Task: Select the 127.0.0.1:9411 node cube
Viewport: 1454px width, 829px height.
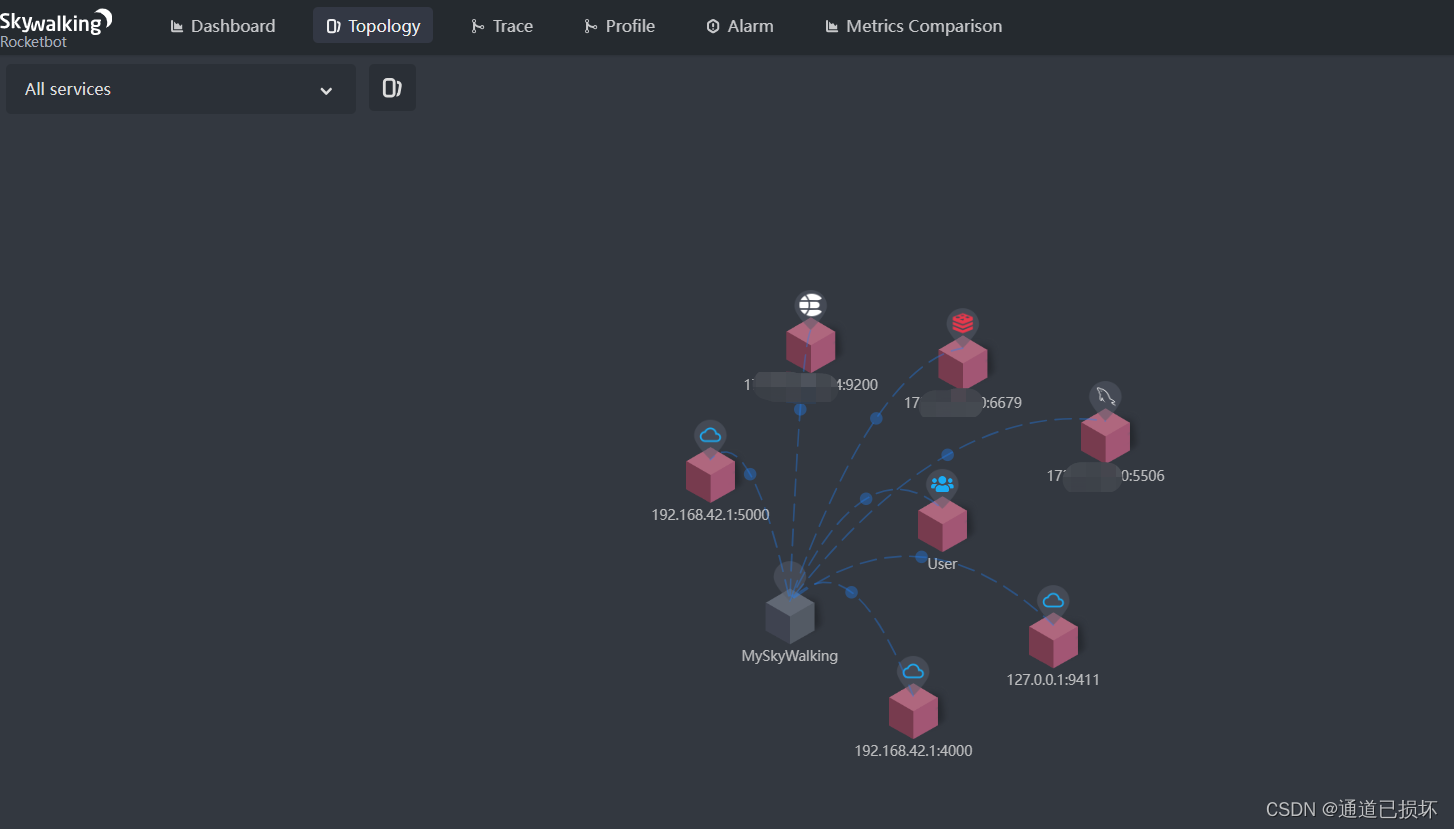Action: pyautogui.click(x=1053, y=640)
